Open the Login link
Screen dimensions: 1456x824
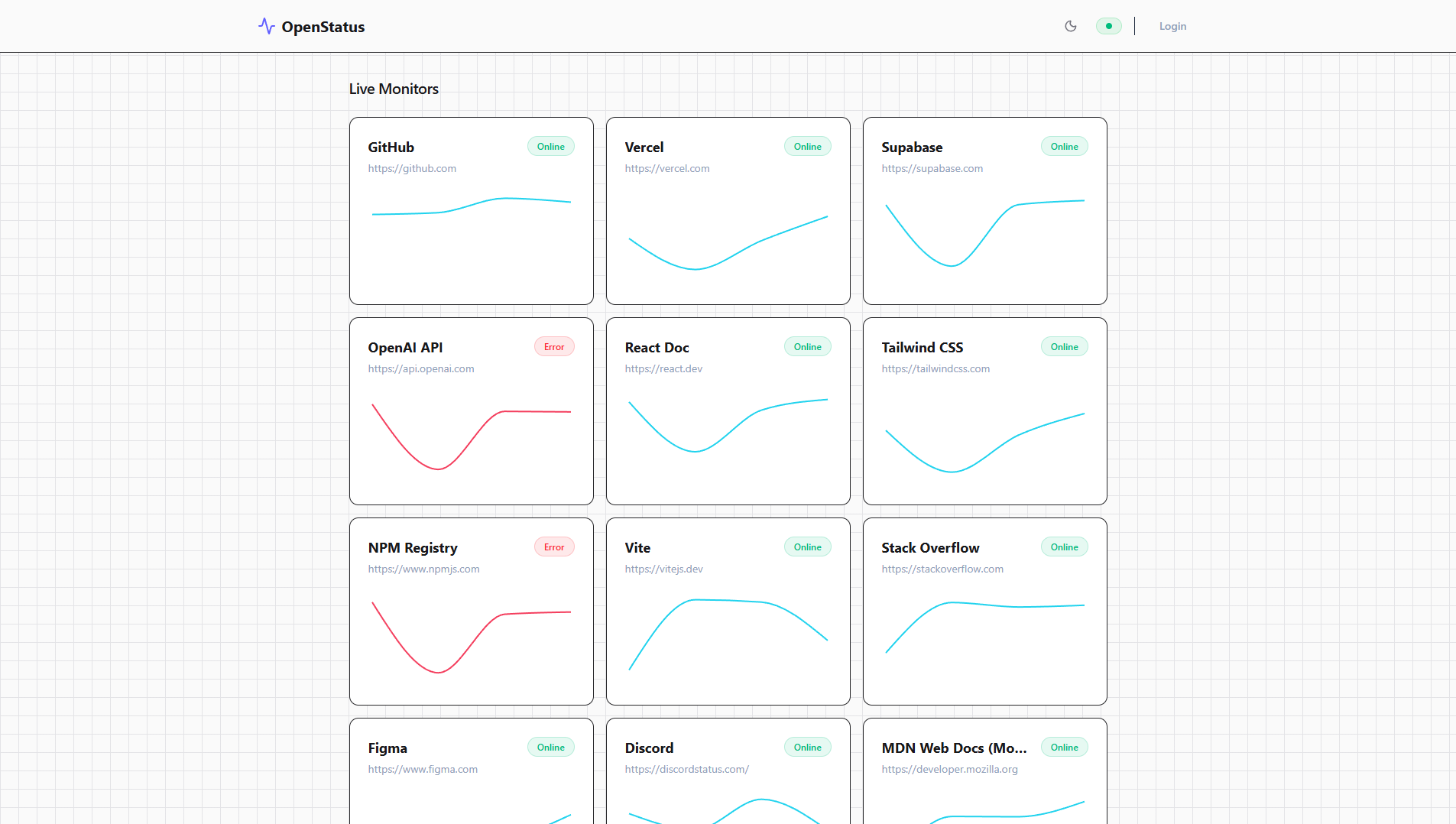coord(1172,26)
